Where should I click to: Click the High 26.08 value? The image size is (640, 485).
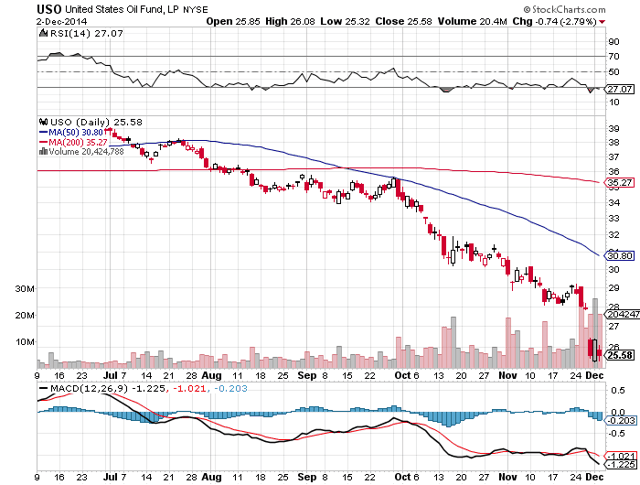[x=290, y=22]
